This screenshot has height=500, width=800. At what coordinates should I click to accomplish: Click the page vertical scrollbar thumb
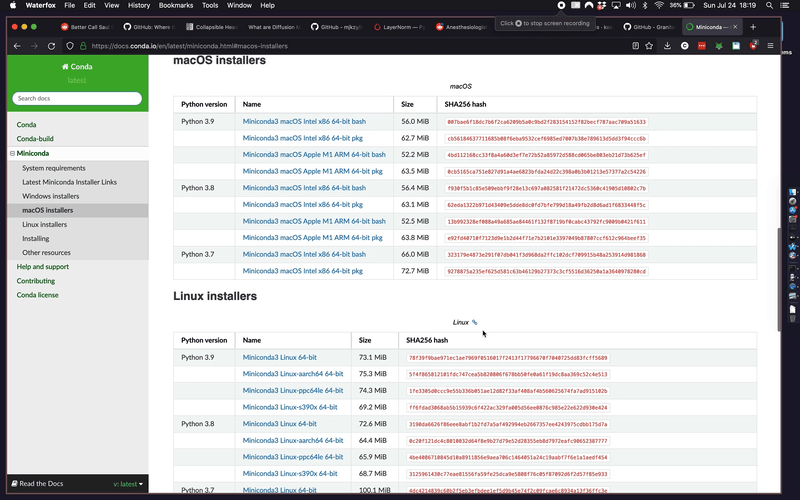point(779,280)
